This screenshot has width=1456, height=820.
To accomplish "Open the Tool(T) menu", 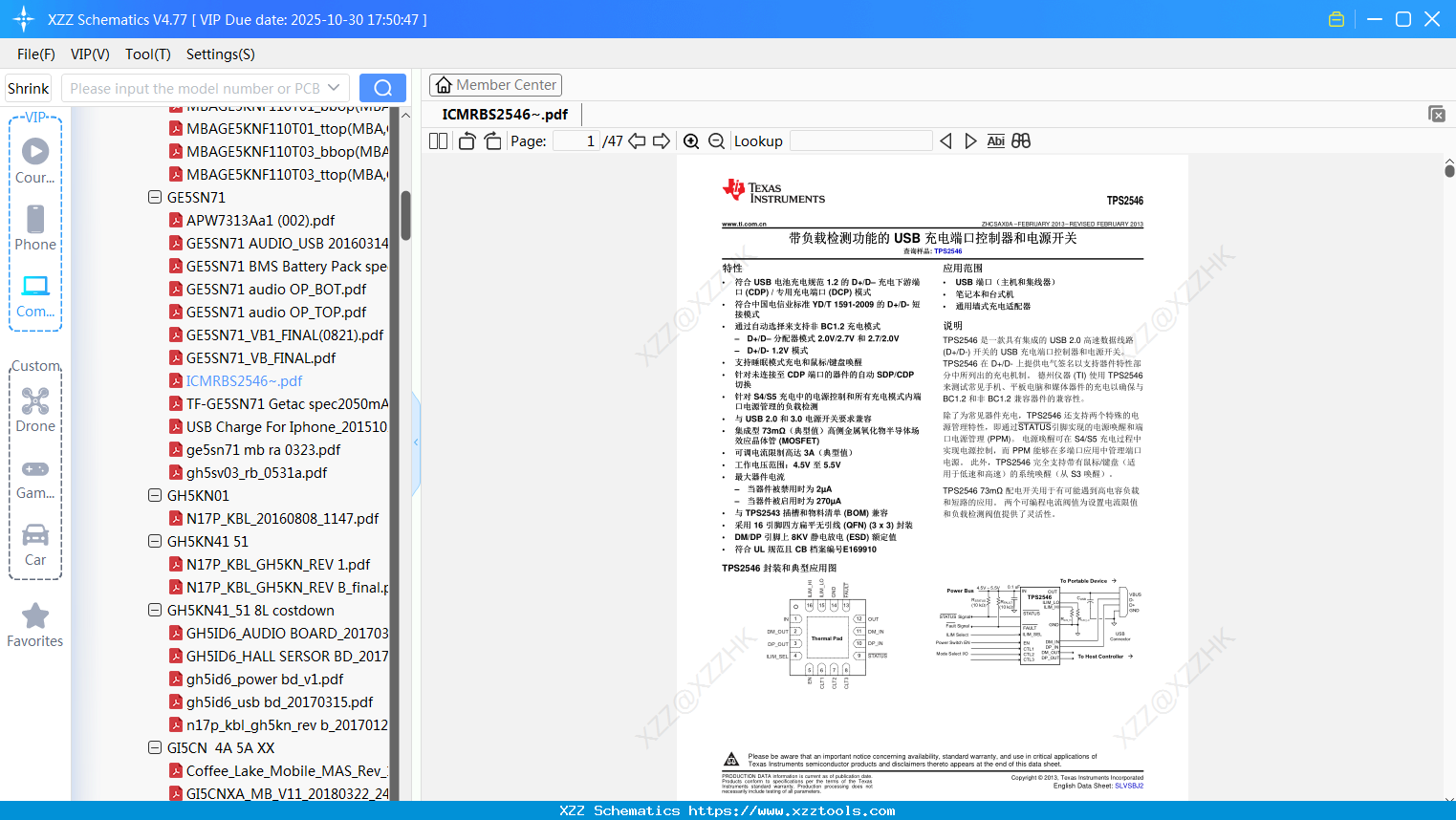I will (148, 54).
